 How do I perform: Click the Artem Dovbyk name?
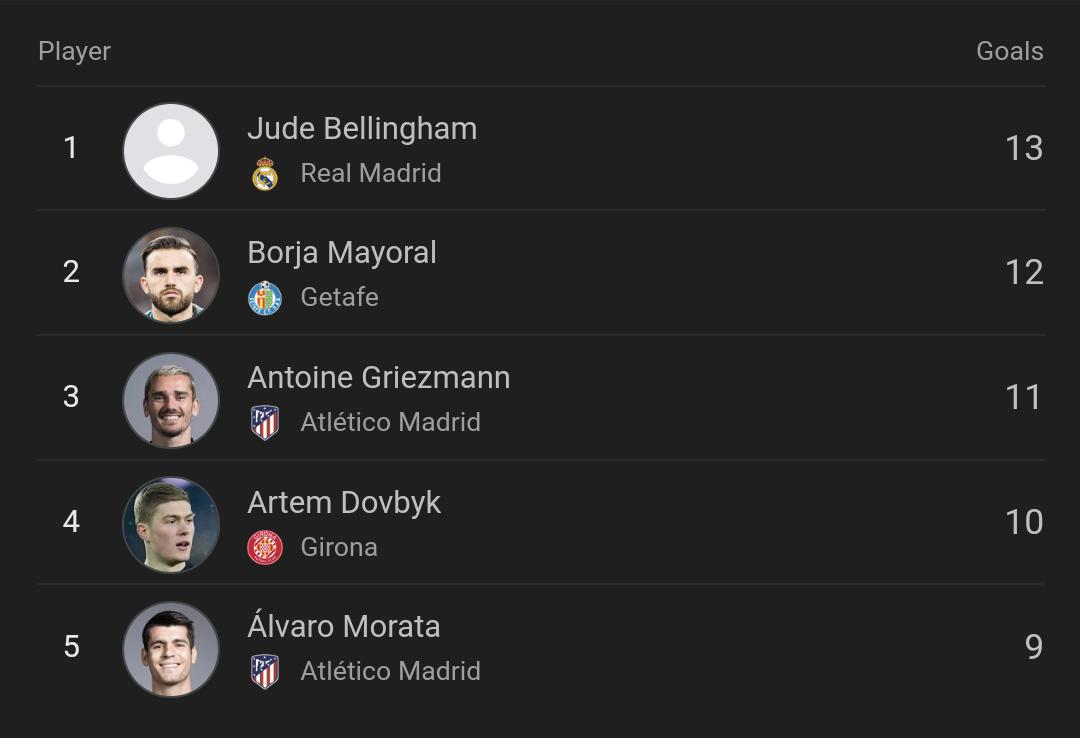[344, 502]
